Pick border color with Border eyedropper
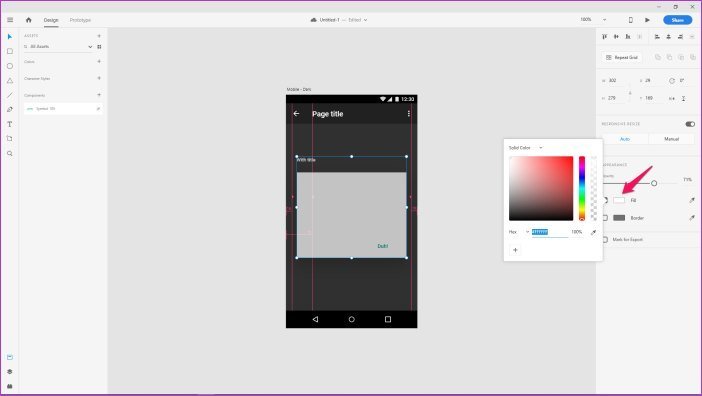 [x=692, y=218]
